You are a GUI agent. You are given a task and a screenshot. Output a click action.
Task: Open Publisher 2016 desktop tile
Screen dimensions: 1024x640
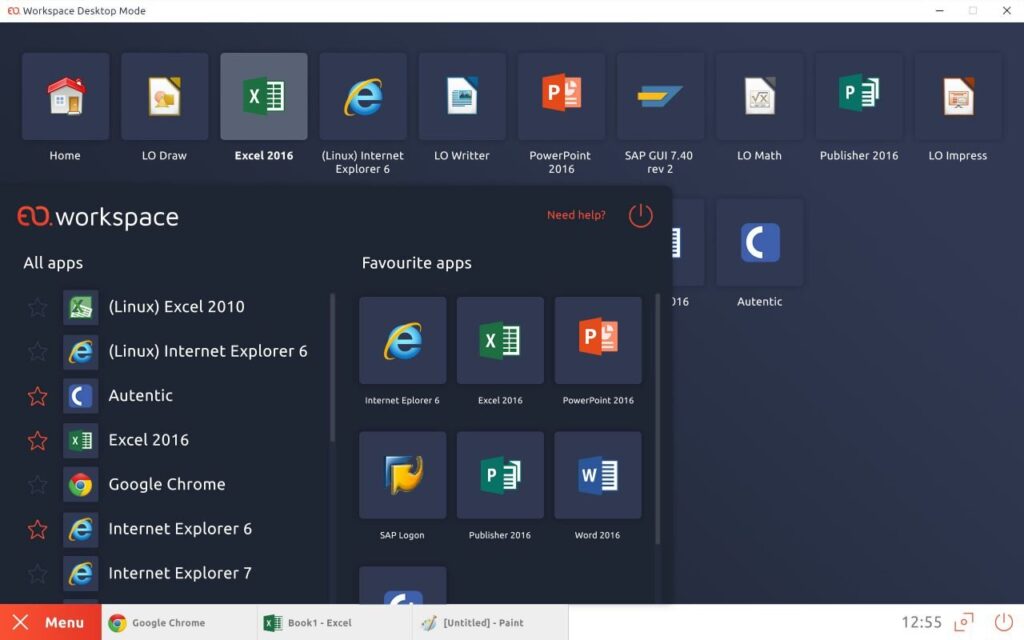pyautogui.click(x=859, y=96)
